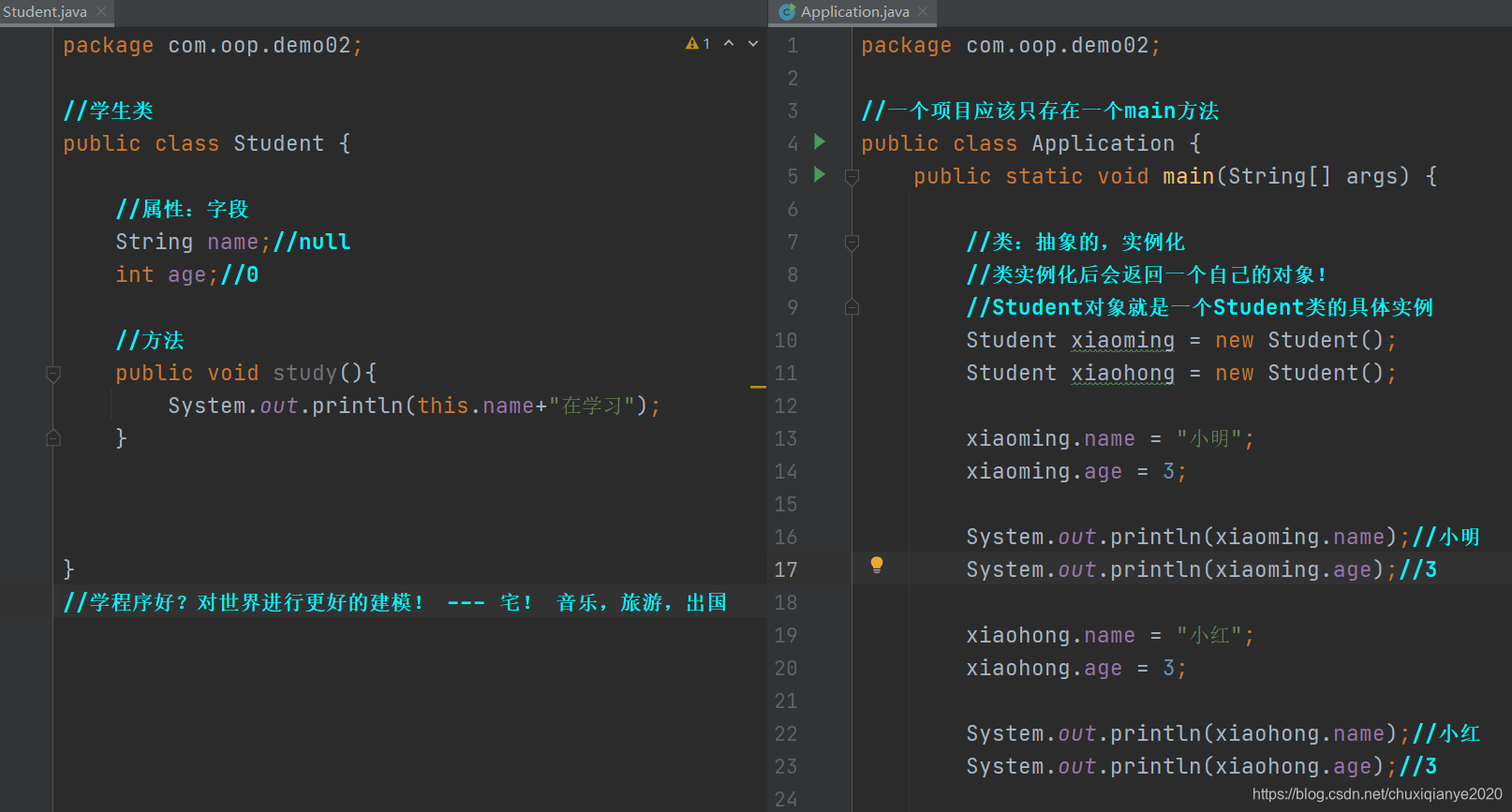The width and height of the screenshot is (1512, 812).
Task: Collapse the comment block fold marker on line 7
Action: point(852,243)
